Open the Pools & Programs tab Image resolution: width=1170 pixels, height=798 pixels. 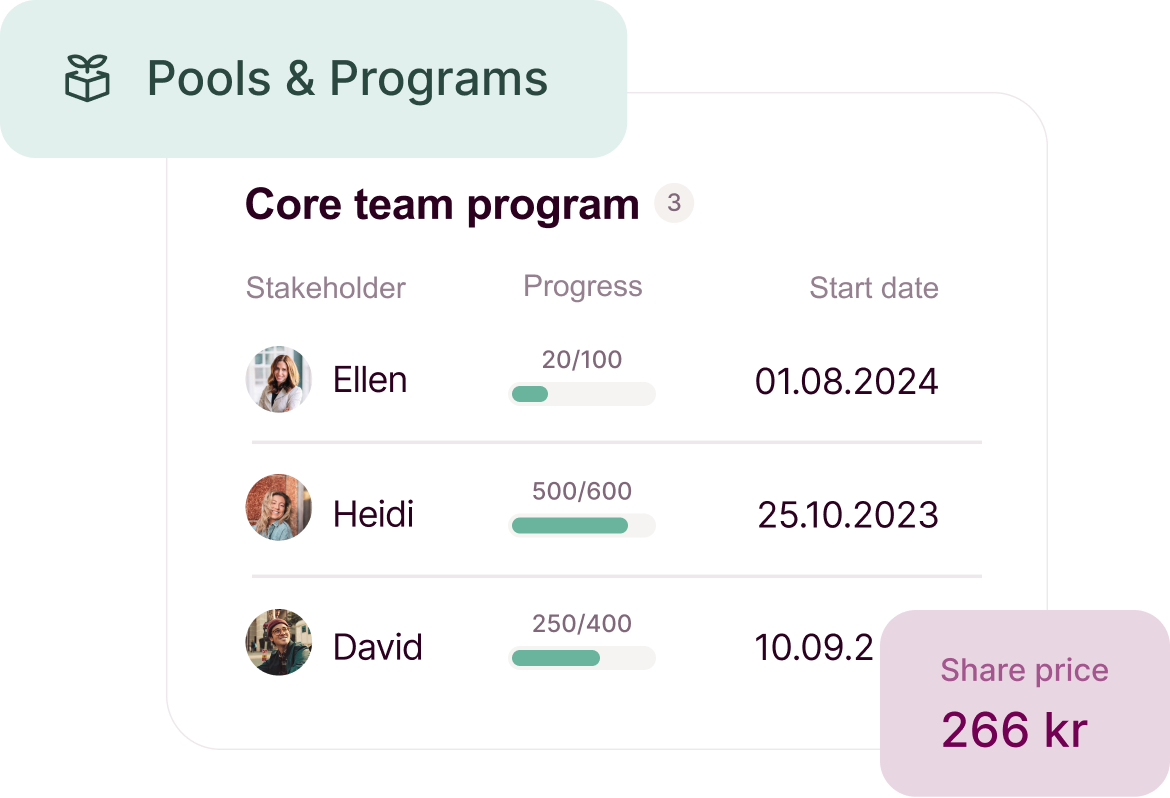[x=313, y=78]
